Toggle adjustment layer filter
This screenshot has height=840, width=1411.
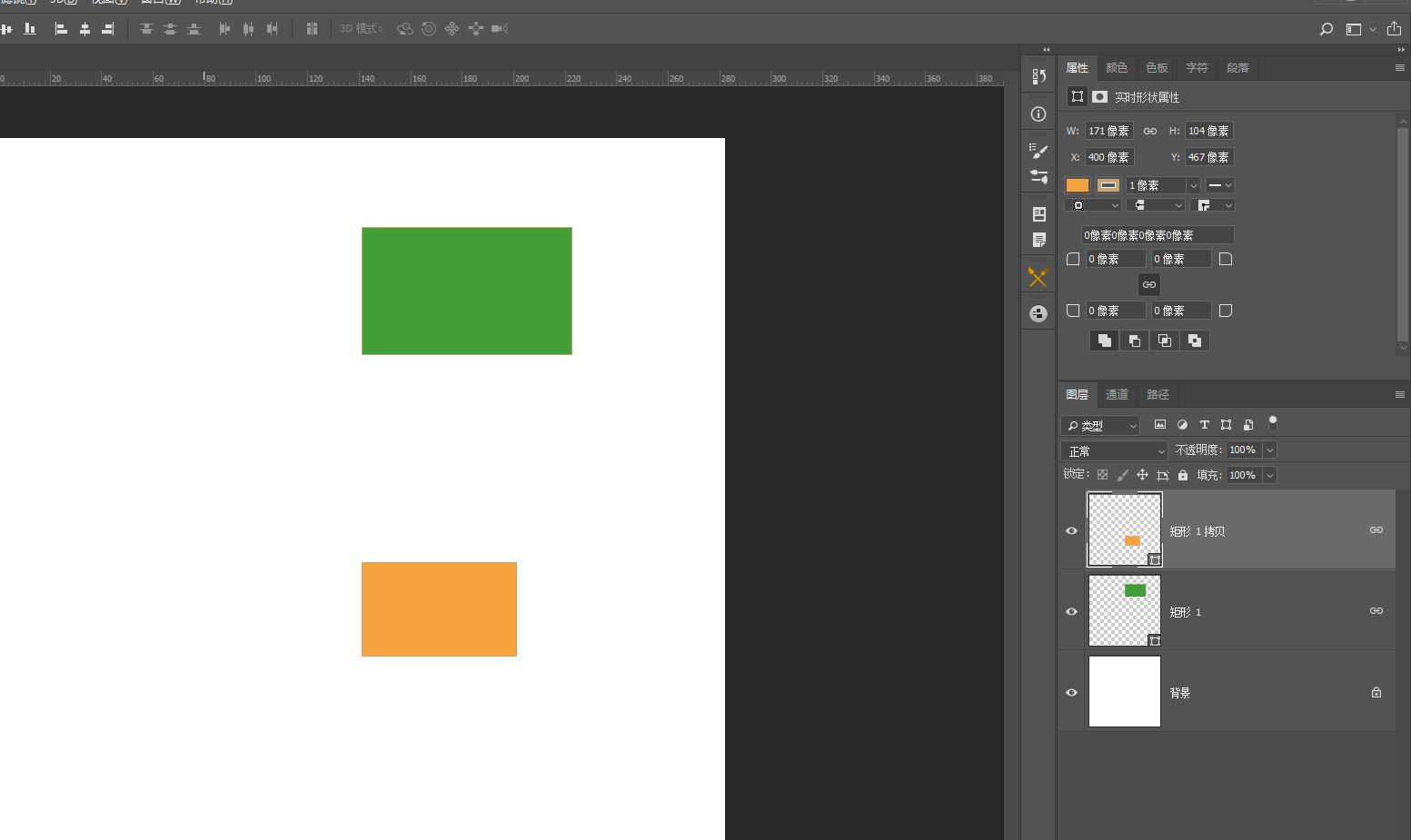(1182, 424)
